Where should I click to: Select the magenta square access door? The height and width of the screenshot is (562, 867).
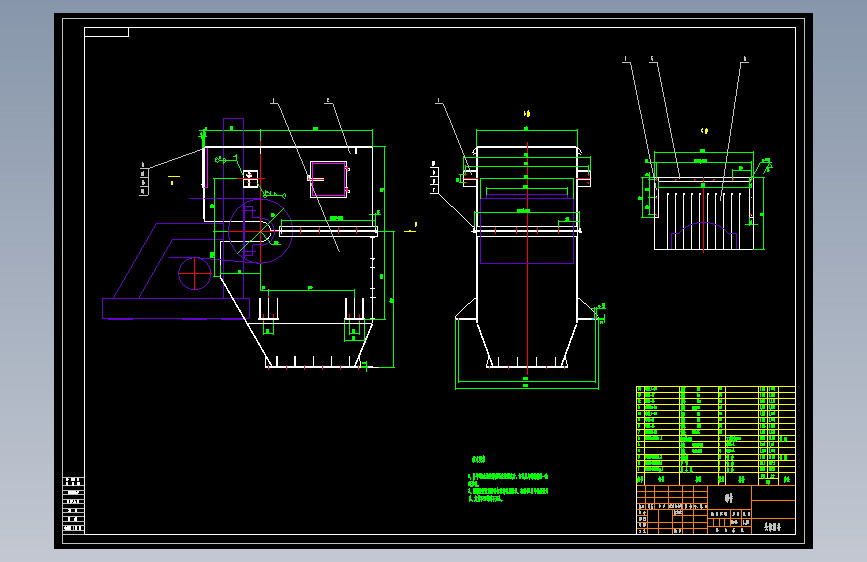[x=328, y=179]
